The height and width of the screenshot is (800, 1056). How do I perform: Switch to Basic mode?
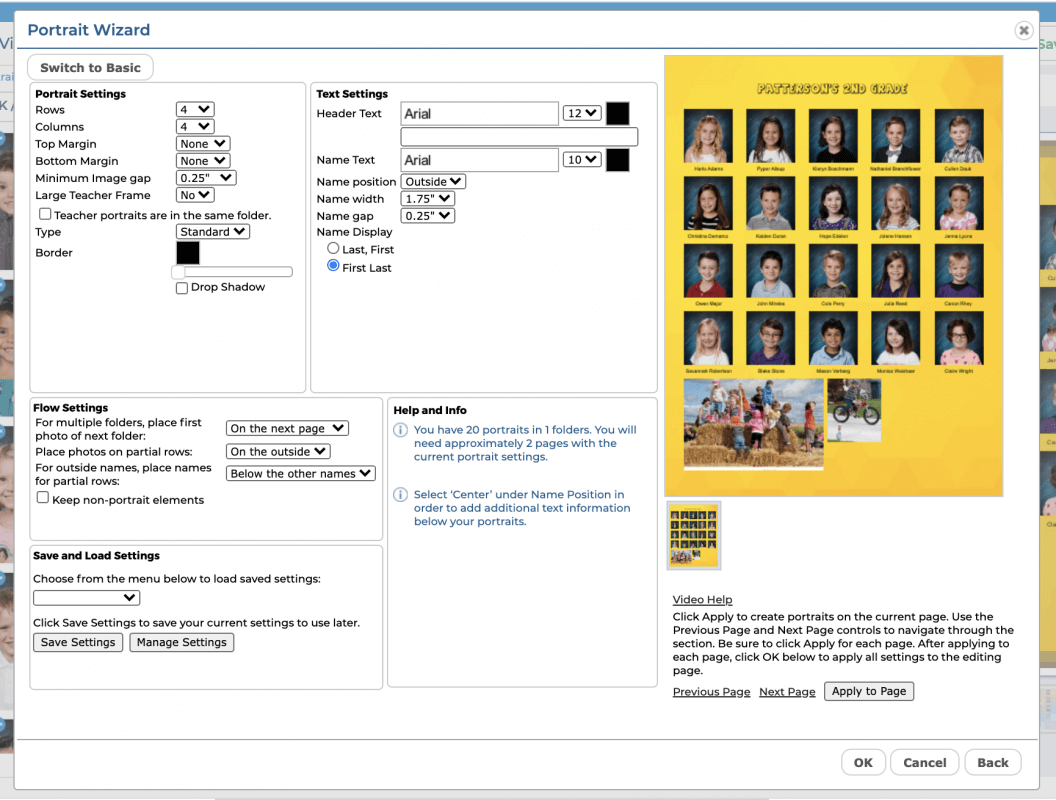[91, 68]
